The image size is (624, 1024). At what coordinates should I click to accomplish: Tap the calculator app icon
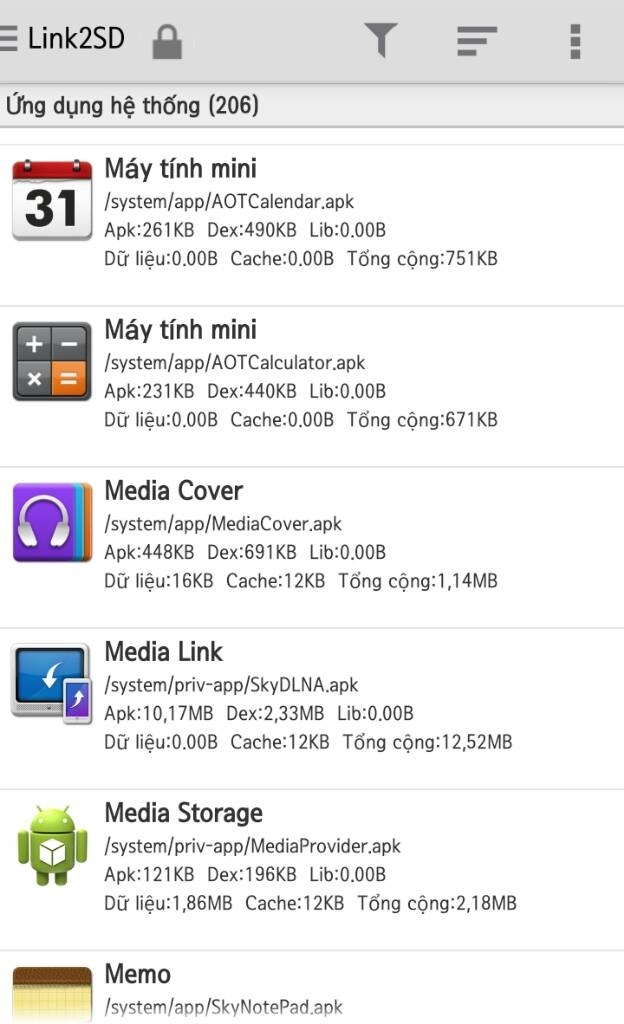[52, 362]
